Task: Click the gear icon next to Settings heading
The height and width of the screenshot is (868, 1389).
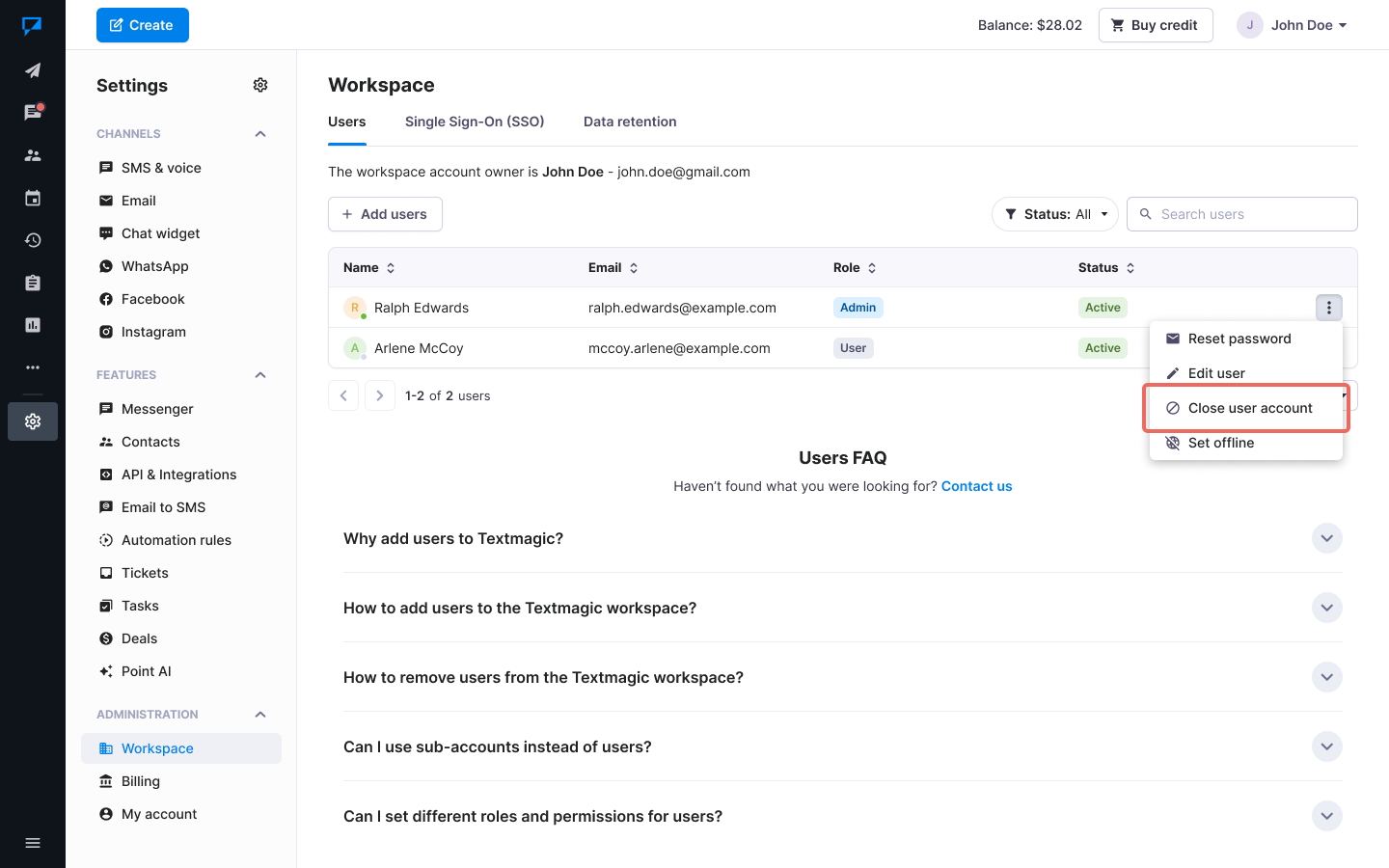Action: click(260, 85)
